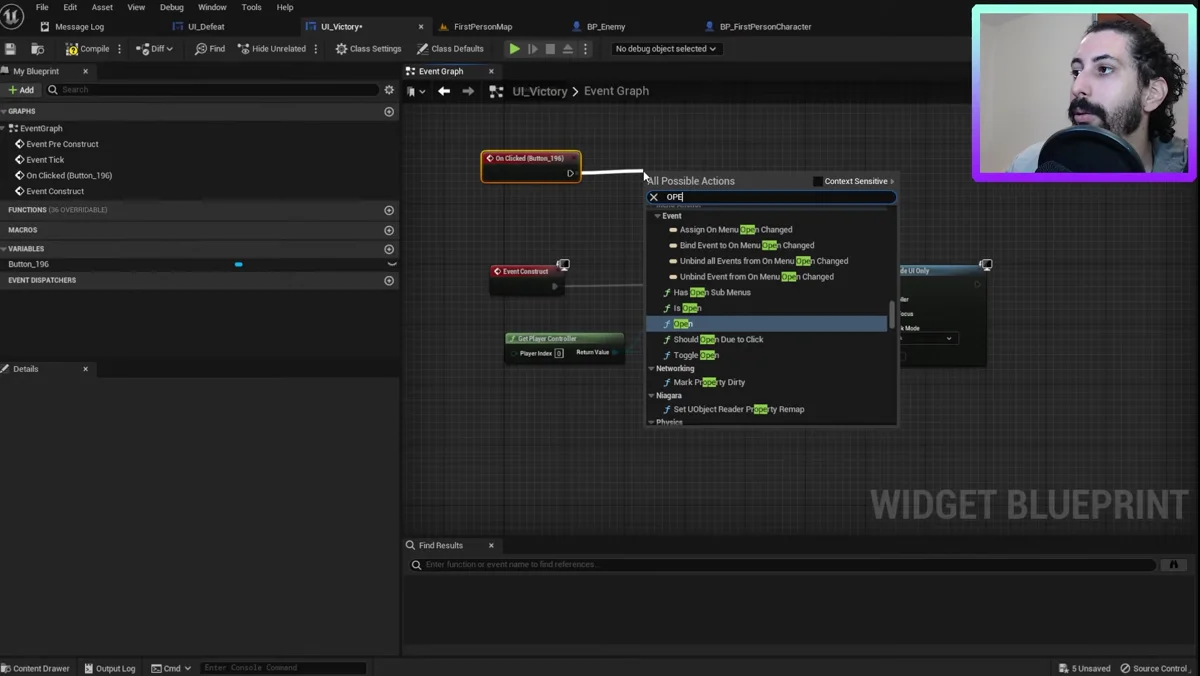This screenshot has height=676, width=1200.
Task: Open Compile options three-dot menu
Action: tap(120, 48)
